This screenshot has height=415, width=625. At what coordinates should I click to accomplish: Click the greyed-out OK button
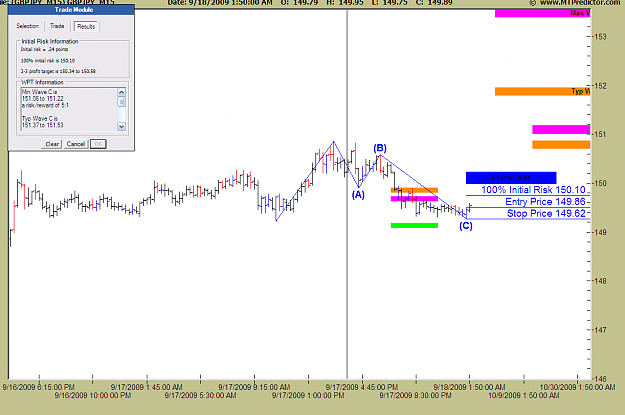(98, 144)
